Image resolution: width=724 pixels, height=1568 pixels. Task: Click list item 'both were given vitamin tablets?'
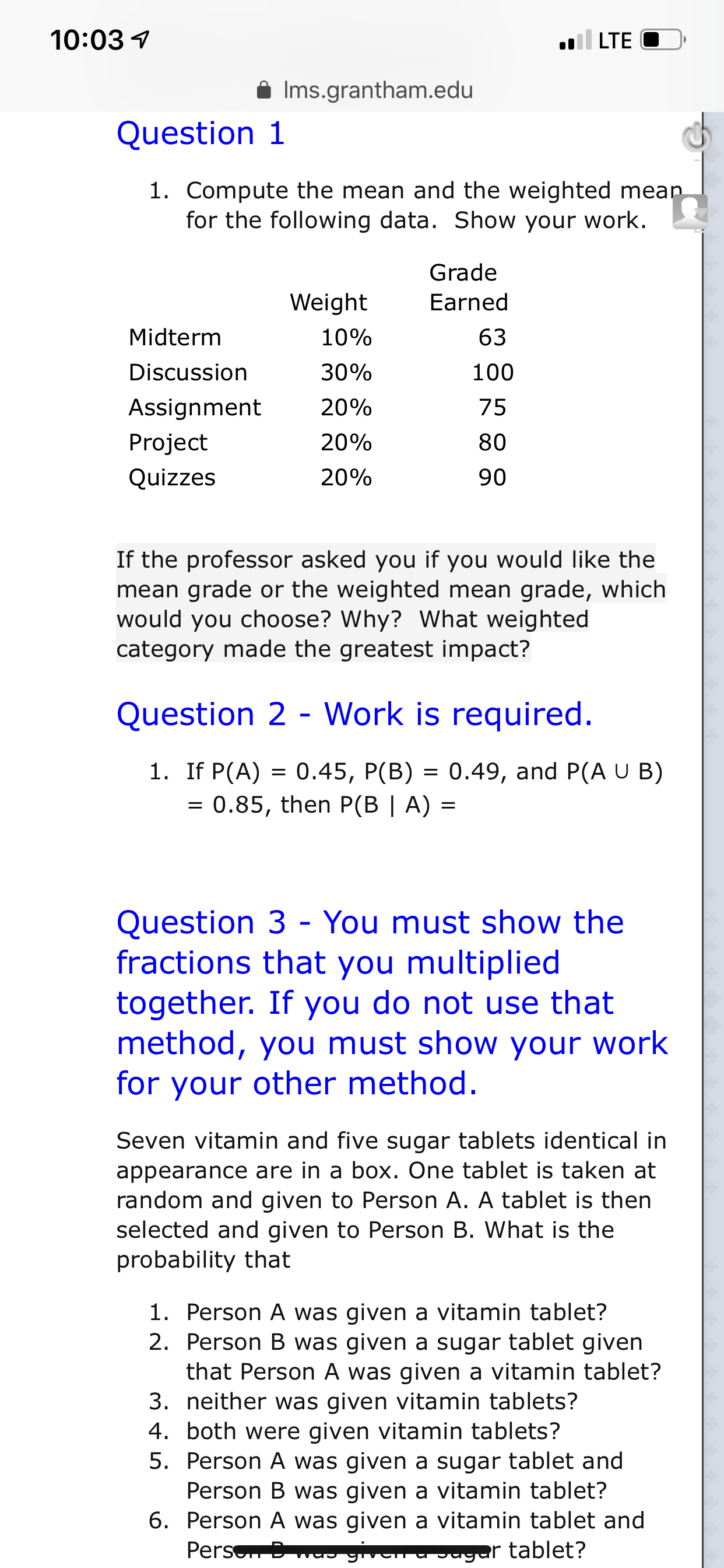click(x=374, y=1431)
